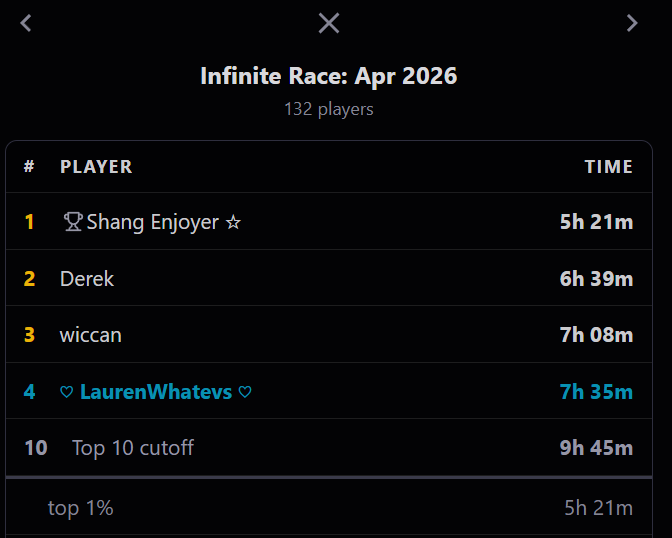Click the star icon after Shang Enjoyer
The image size is (672, 538).
click(233, 222)
